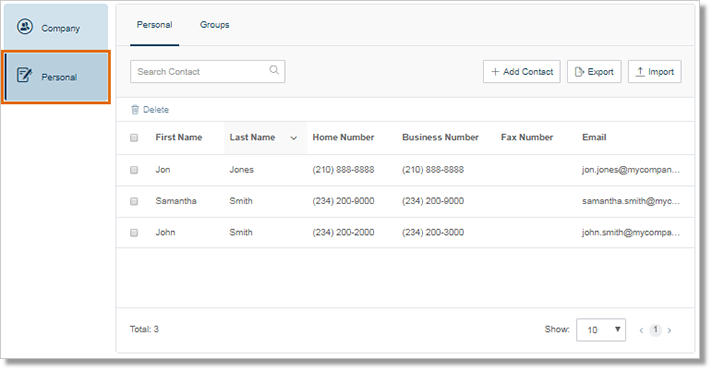Click the jon.jones email cell
711x370 pixels.
(631, 170)
